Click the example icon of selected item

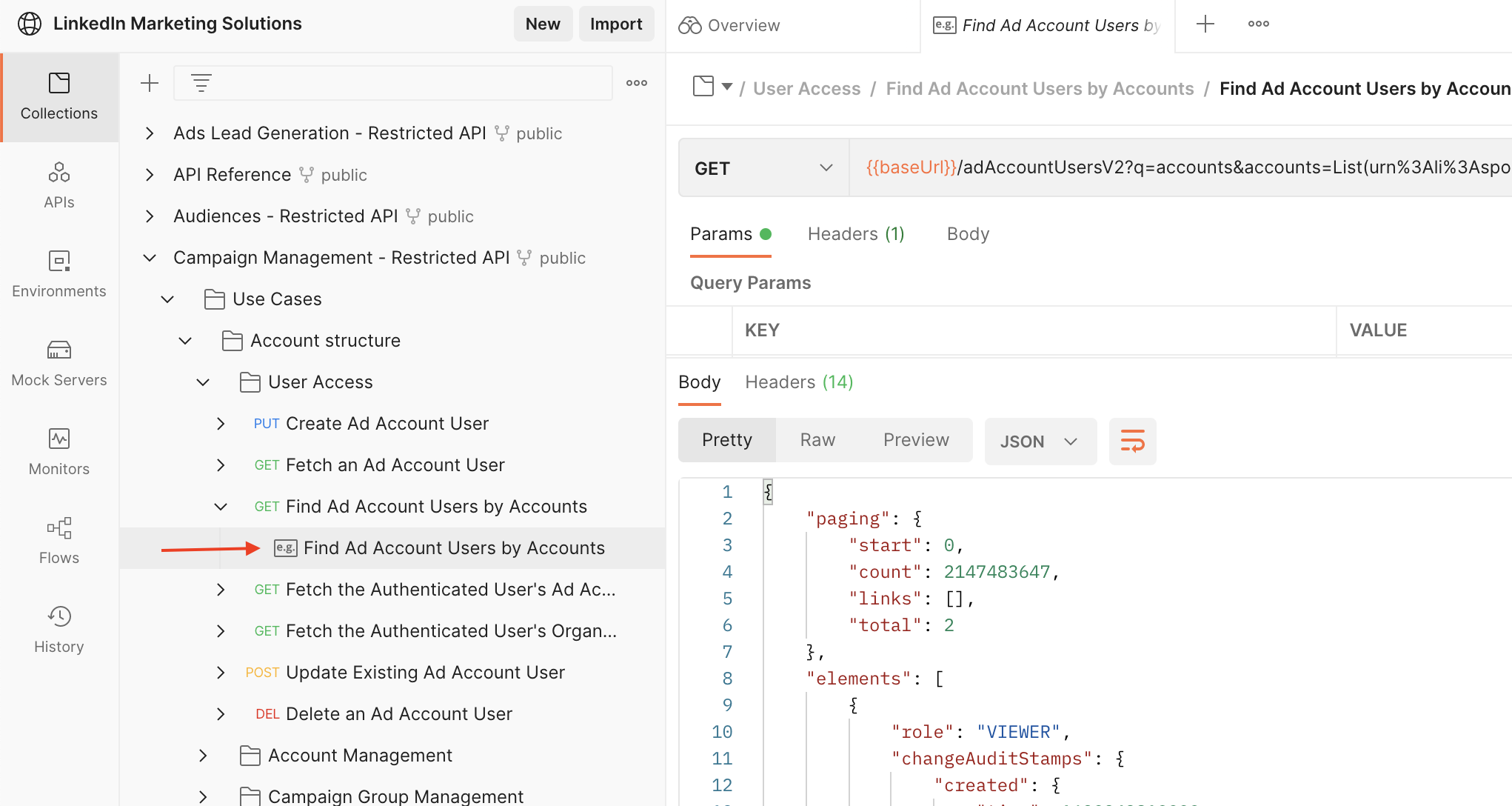coord(286,548)
